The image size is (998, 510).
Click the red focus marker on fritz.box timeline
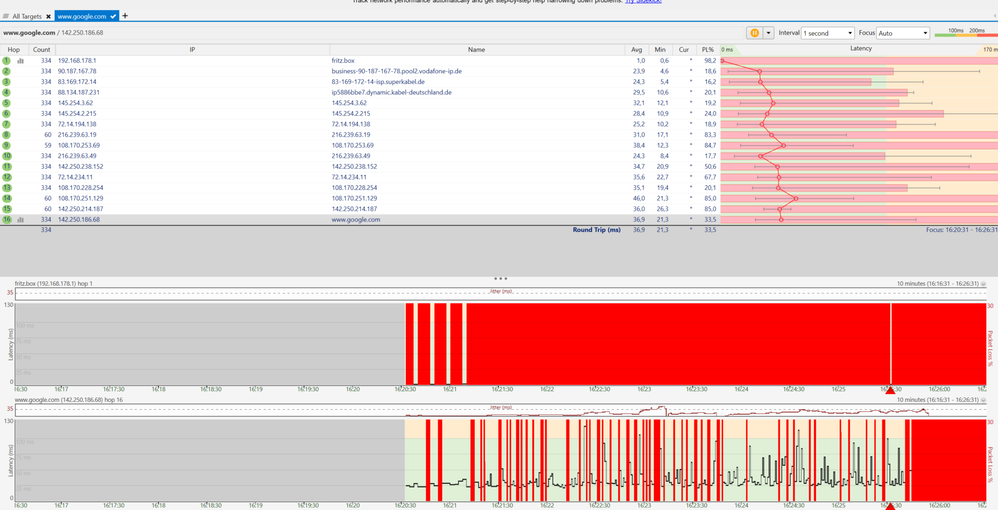pos(890,389)
